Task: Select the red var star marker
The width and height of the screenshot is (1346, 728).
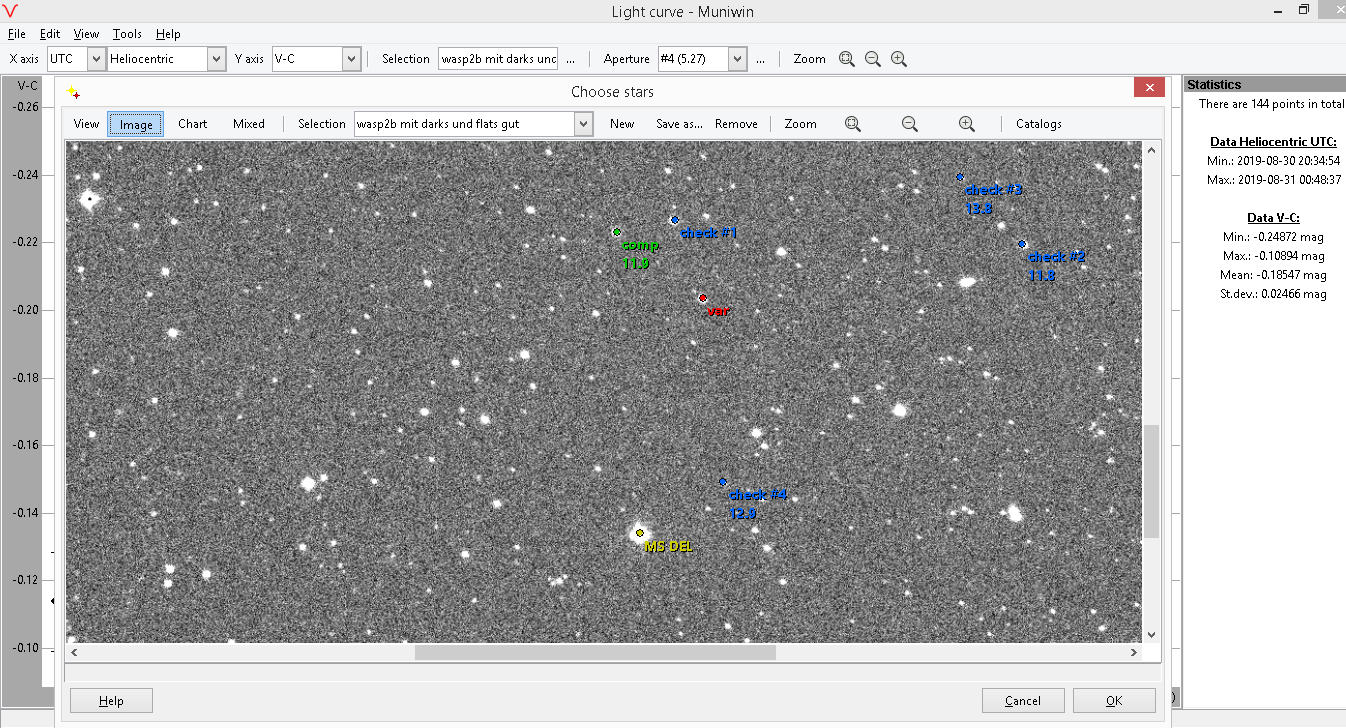Action: point(703,298)
